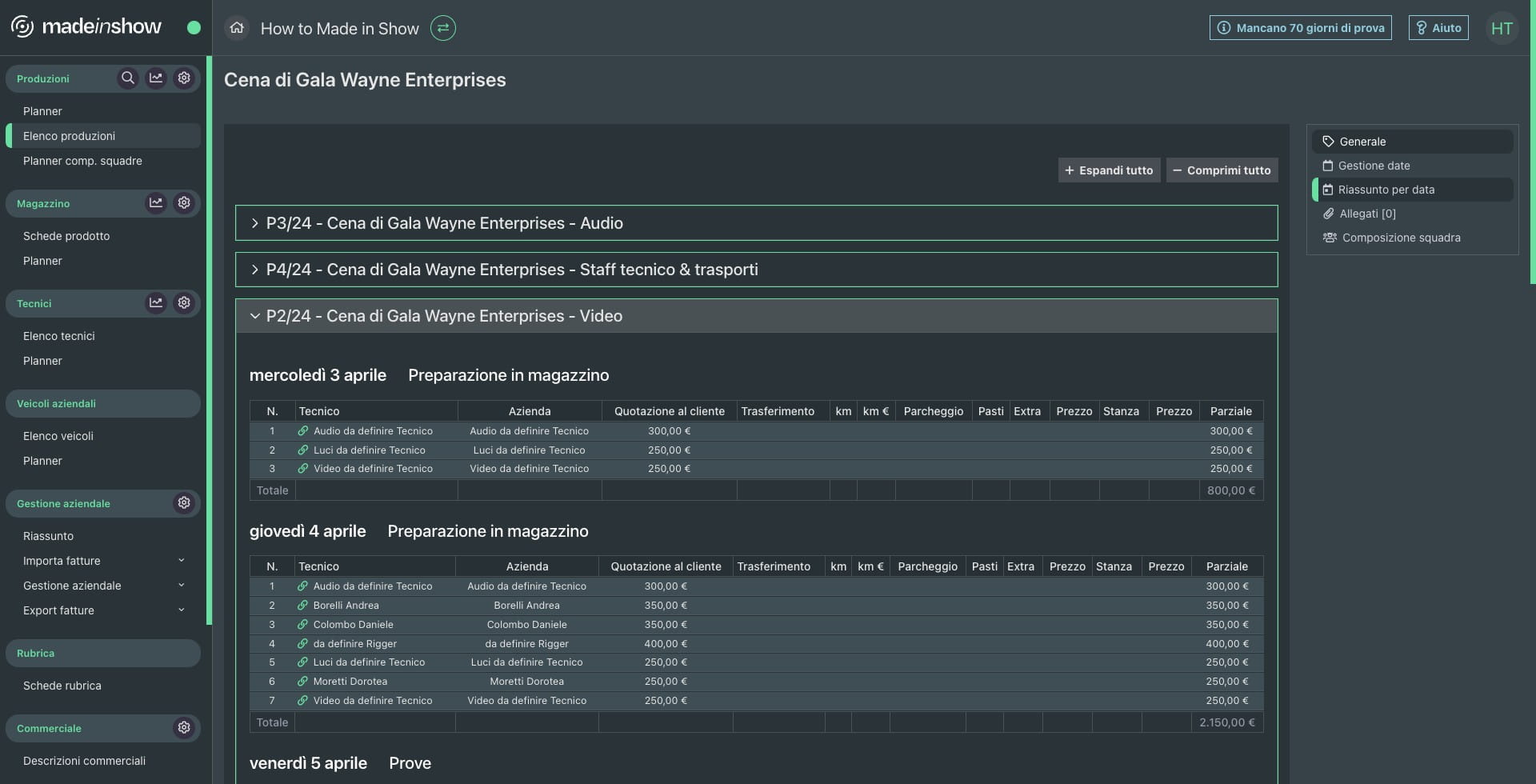Click Veicoli aziendali section header

point(103,403)
